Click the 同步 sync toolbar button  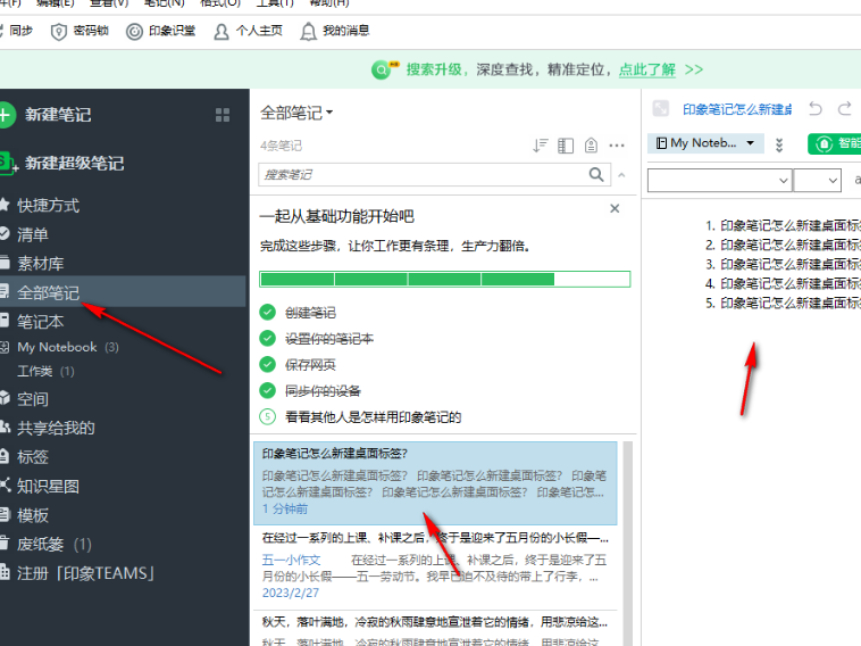point(16,31)
